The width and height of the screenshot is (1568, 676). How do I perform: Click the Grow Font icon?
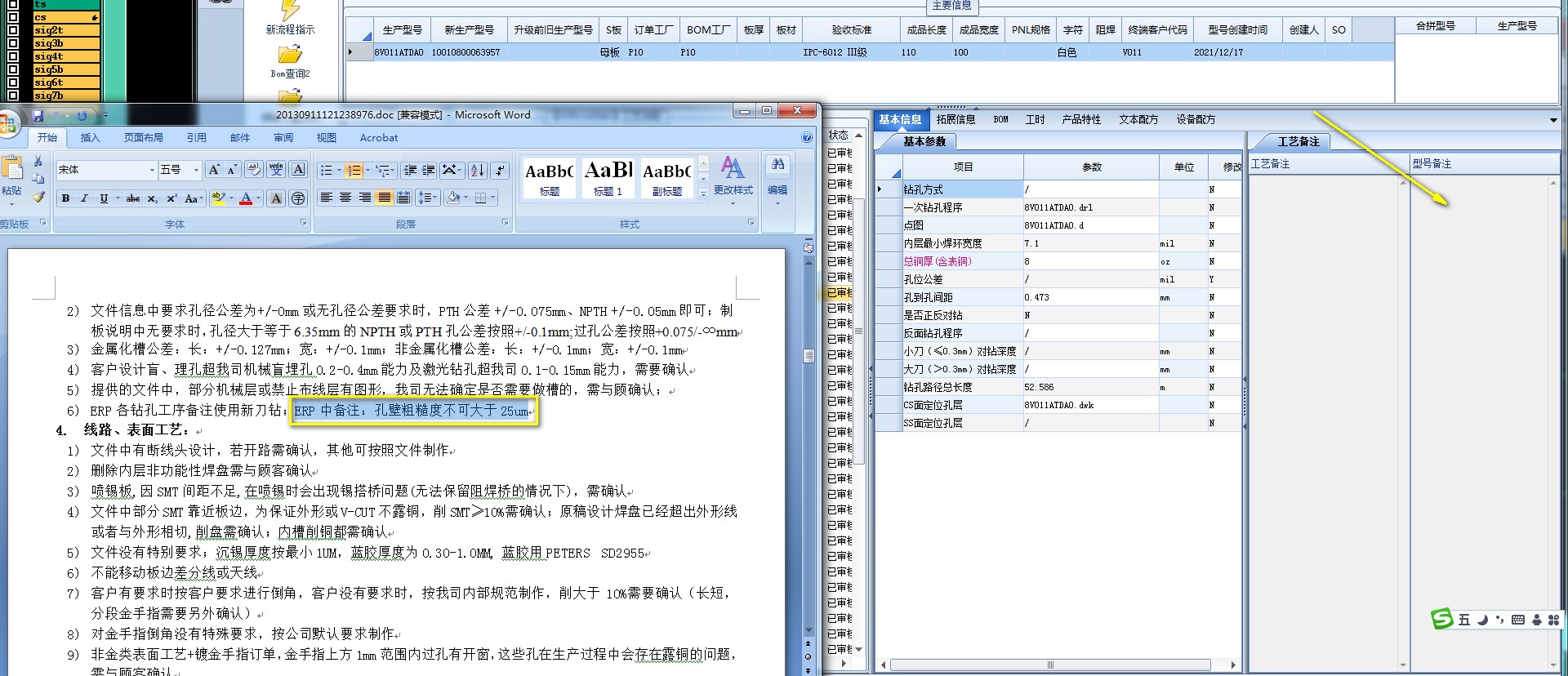tap(214, 170)
